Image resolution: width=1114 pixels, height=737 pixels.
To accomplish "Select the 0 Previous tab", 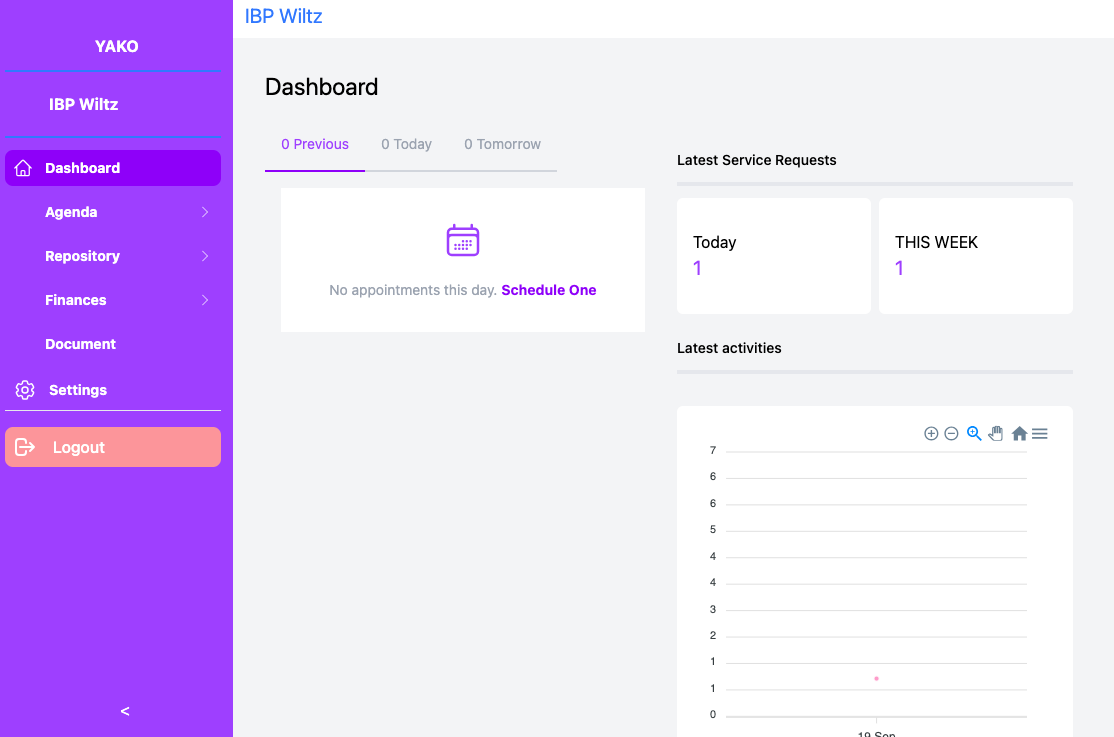I will [x=315, y=144].
